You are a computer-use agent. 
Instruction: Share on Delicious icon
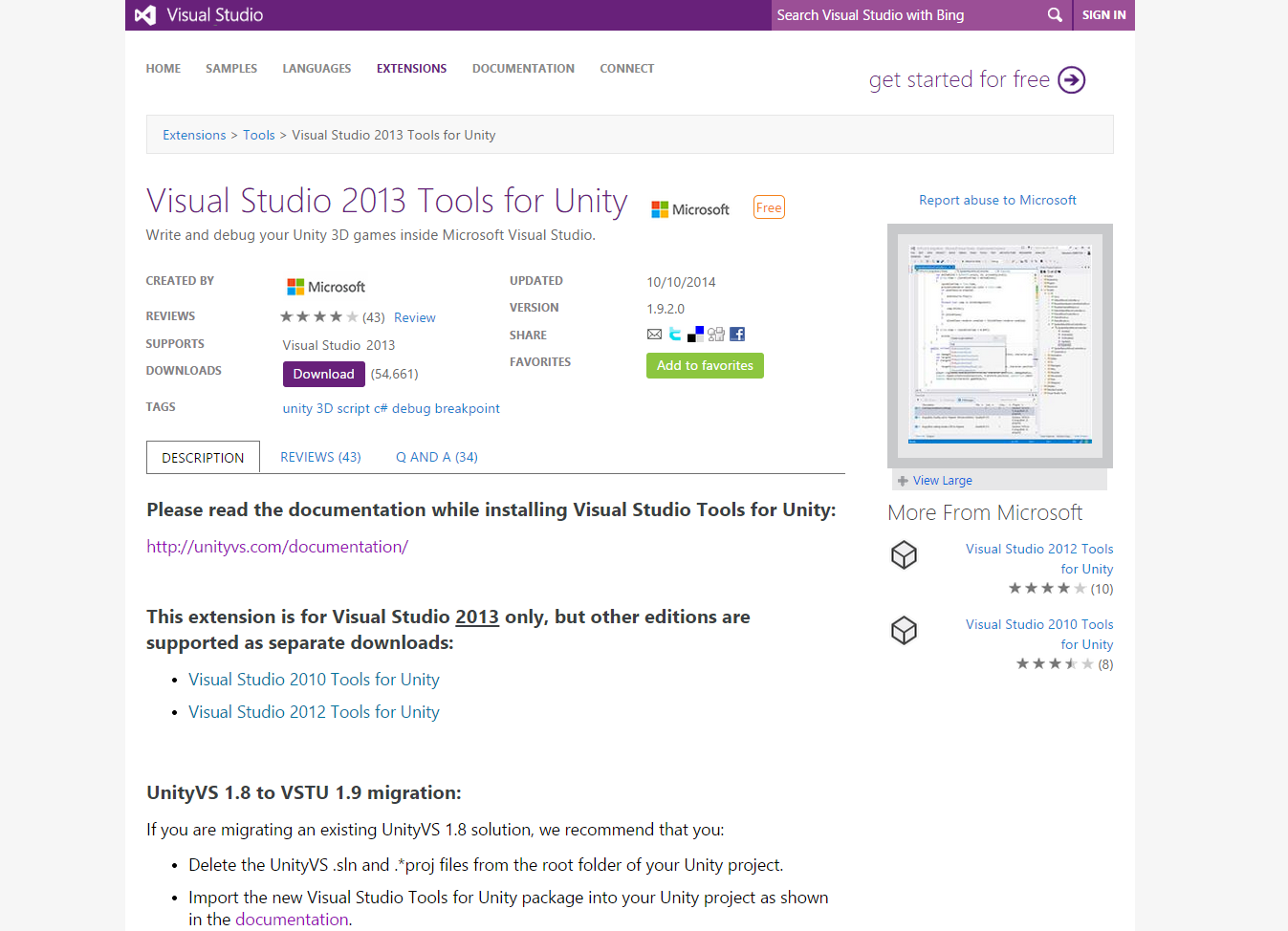click(x=695, y=334)
